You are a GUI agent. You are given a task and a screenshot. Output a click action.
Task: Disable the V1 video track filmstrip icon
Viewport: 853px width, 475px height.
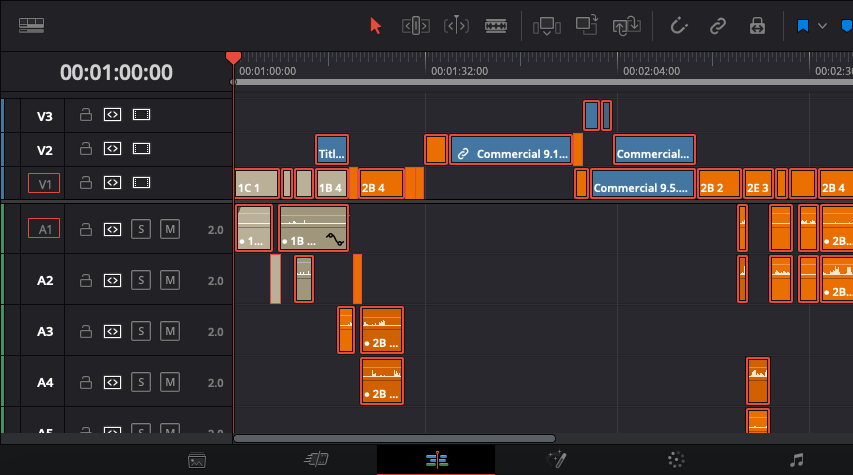141,183
